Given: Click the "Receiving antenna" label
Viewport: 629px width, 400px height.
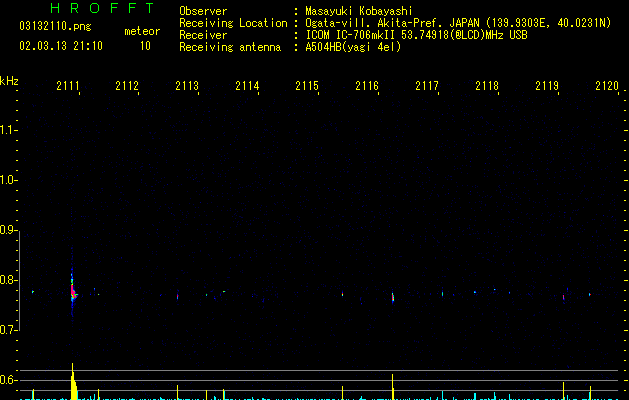Looking at the screenshot, I should click(230, 47).
